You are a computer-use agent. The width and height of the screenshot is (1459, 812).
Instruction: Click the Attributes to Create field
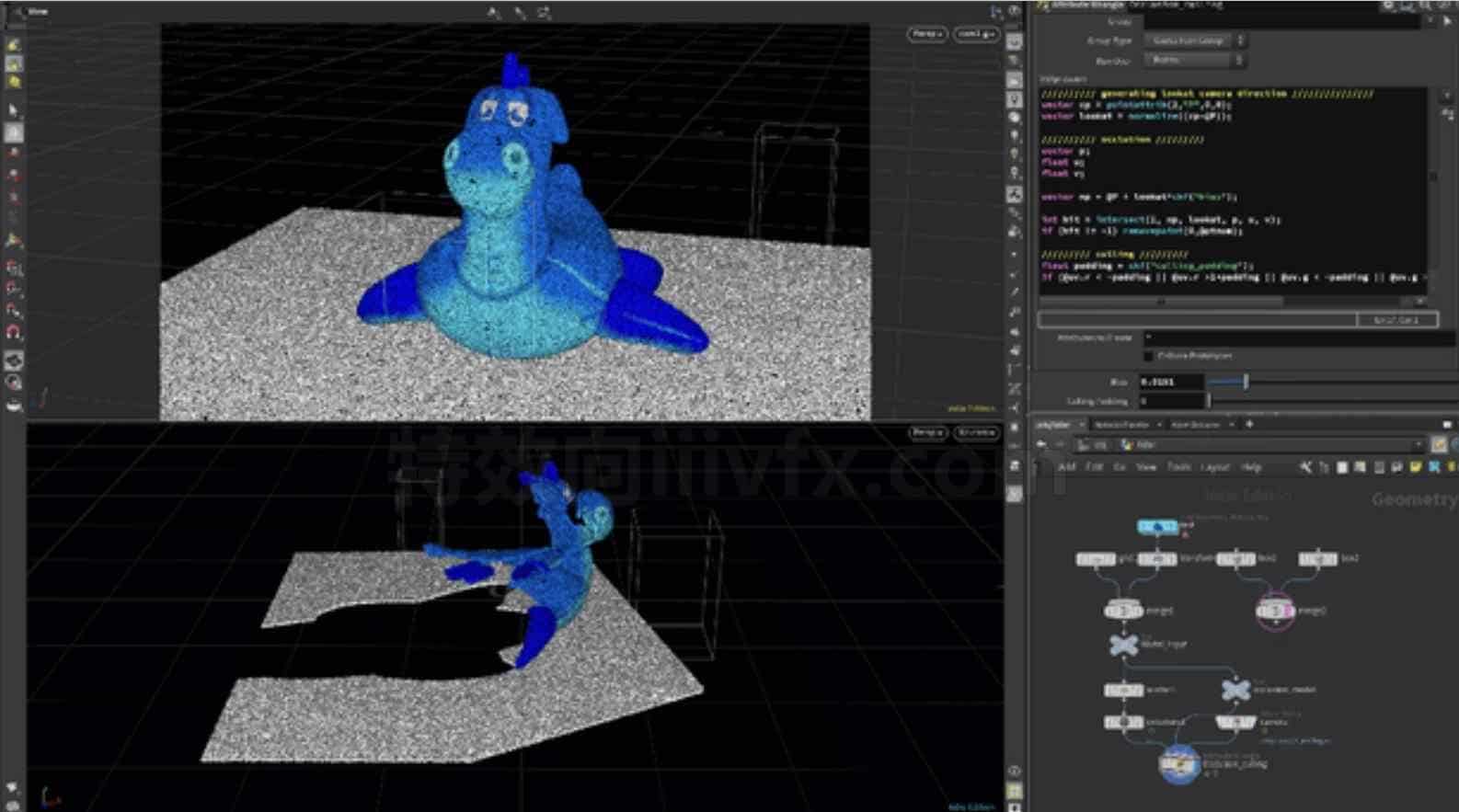click(1300, 338)
